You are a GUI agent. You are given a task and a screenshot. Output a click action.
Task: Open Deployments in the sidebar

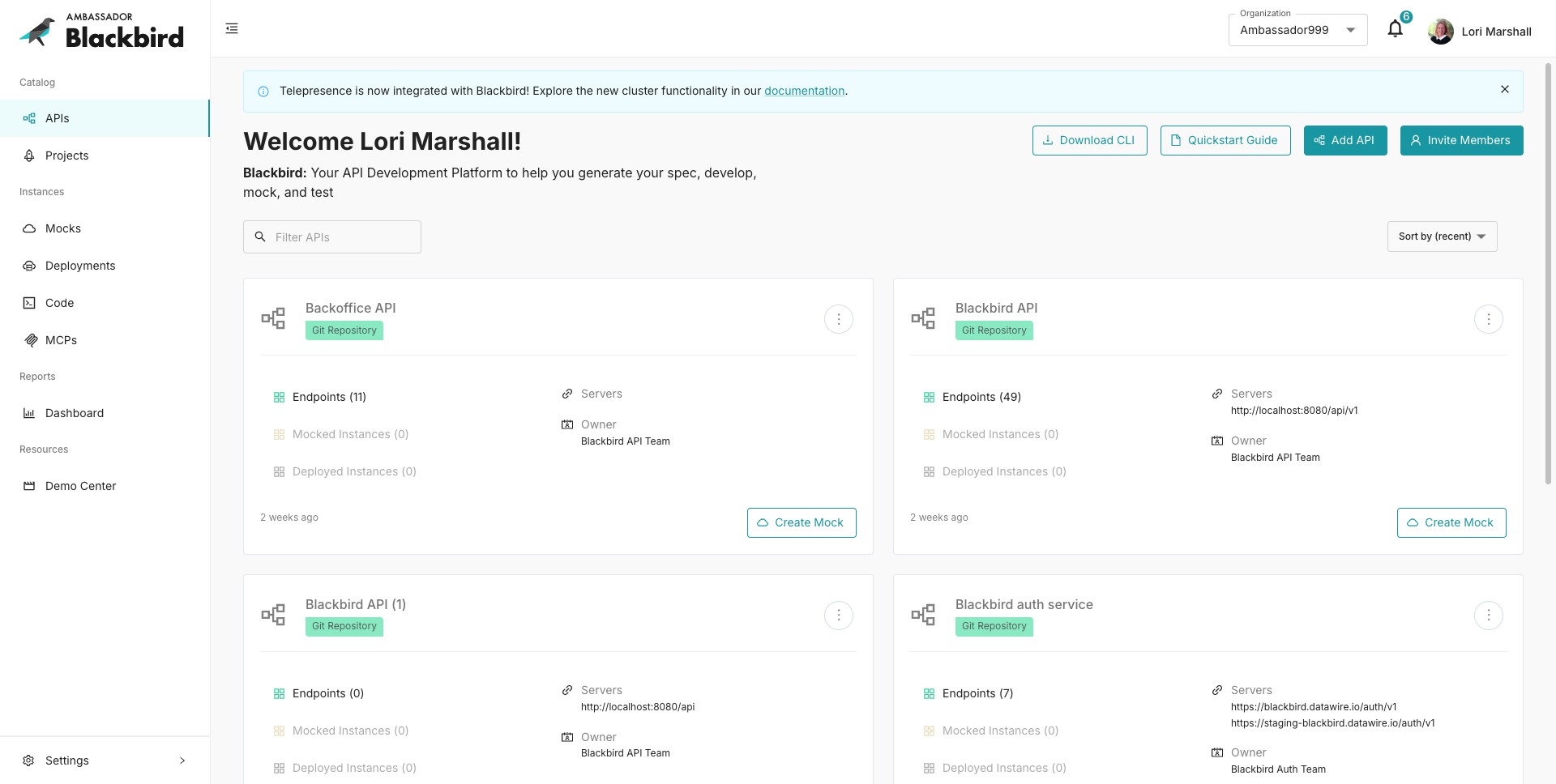[x=105, y=266]
